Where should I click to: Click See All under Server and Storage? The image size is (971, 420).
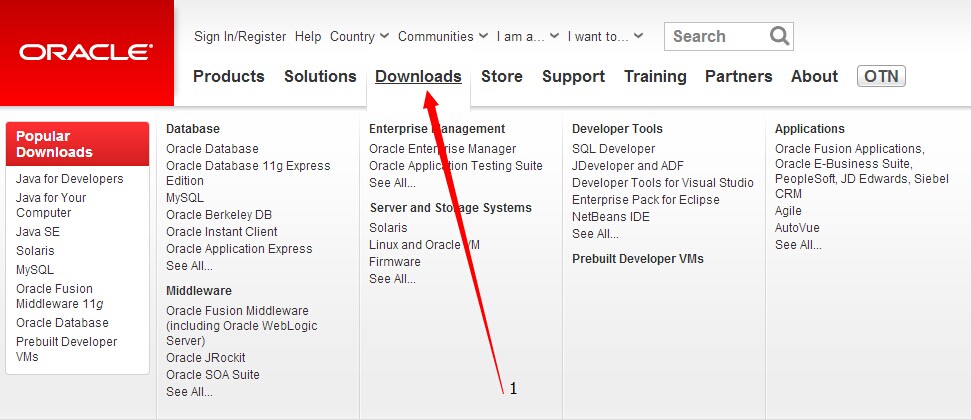[x=393, y=279]
